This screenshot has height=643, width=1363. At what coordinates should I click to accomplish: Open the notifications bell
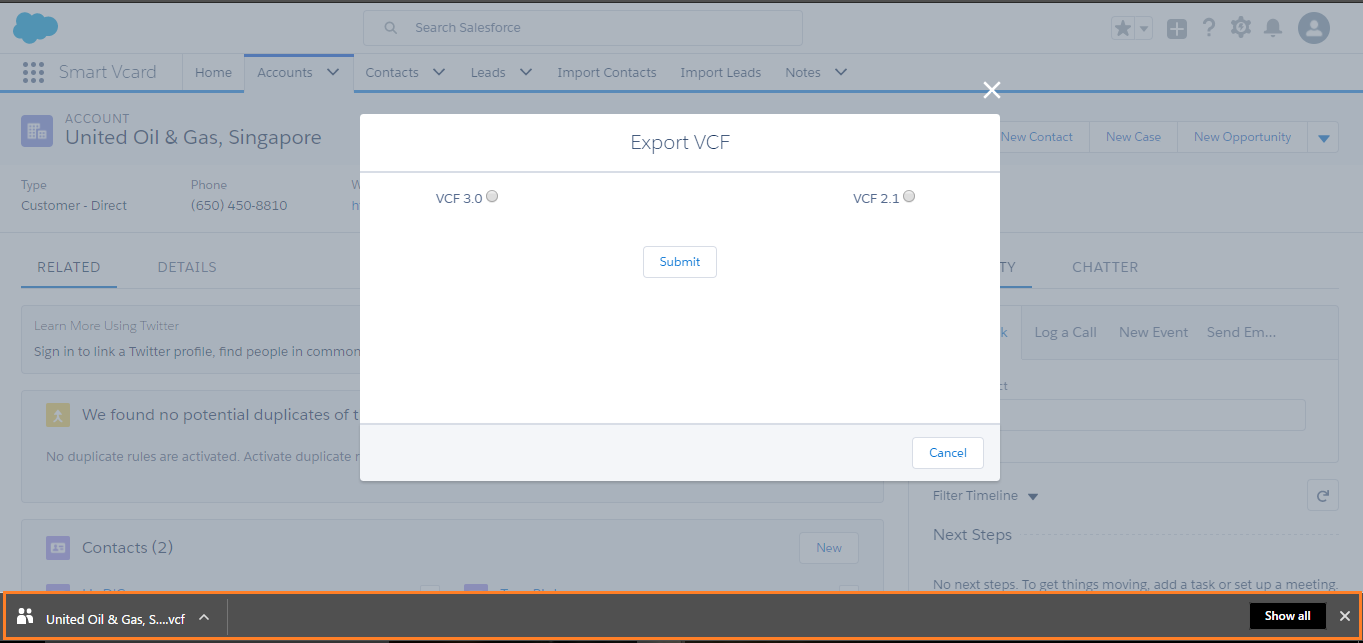point(1273,28)
